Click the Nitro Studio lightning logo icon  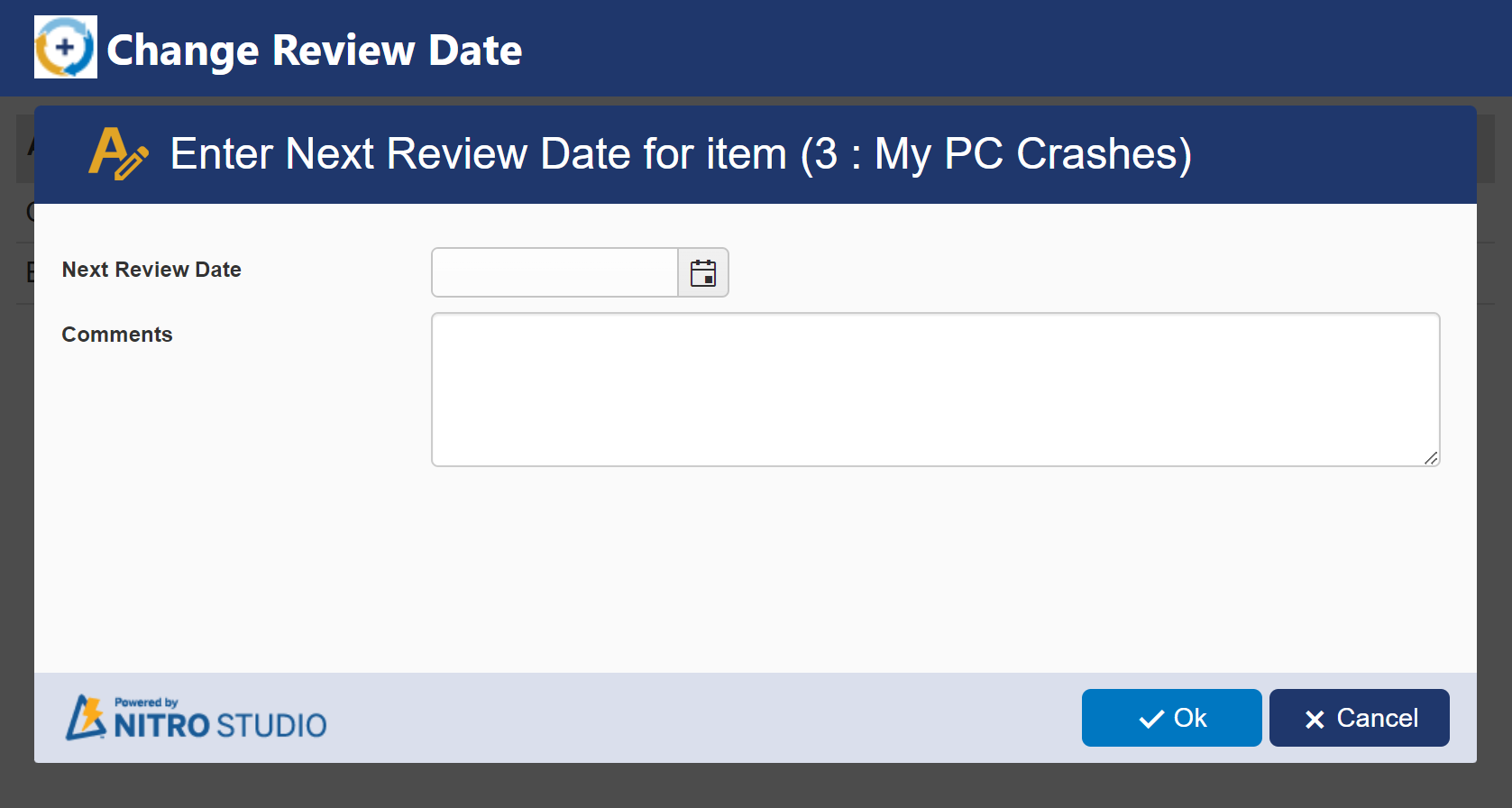click(x=87, y=718)
